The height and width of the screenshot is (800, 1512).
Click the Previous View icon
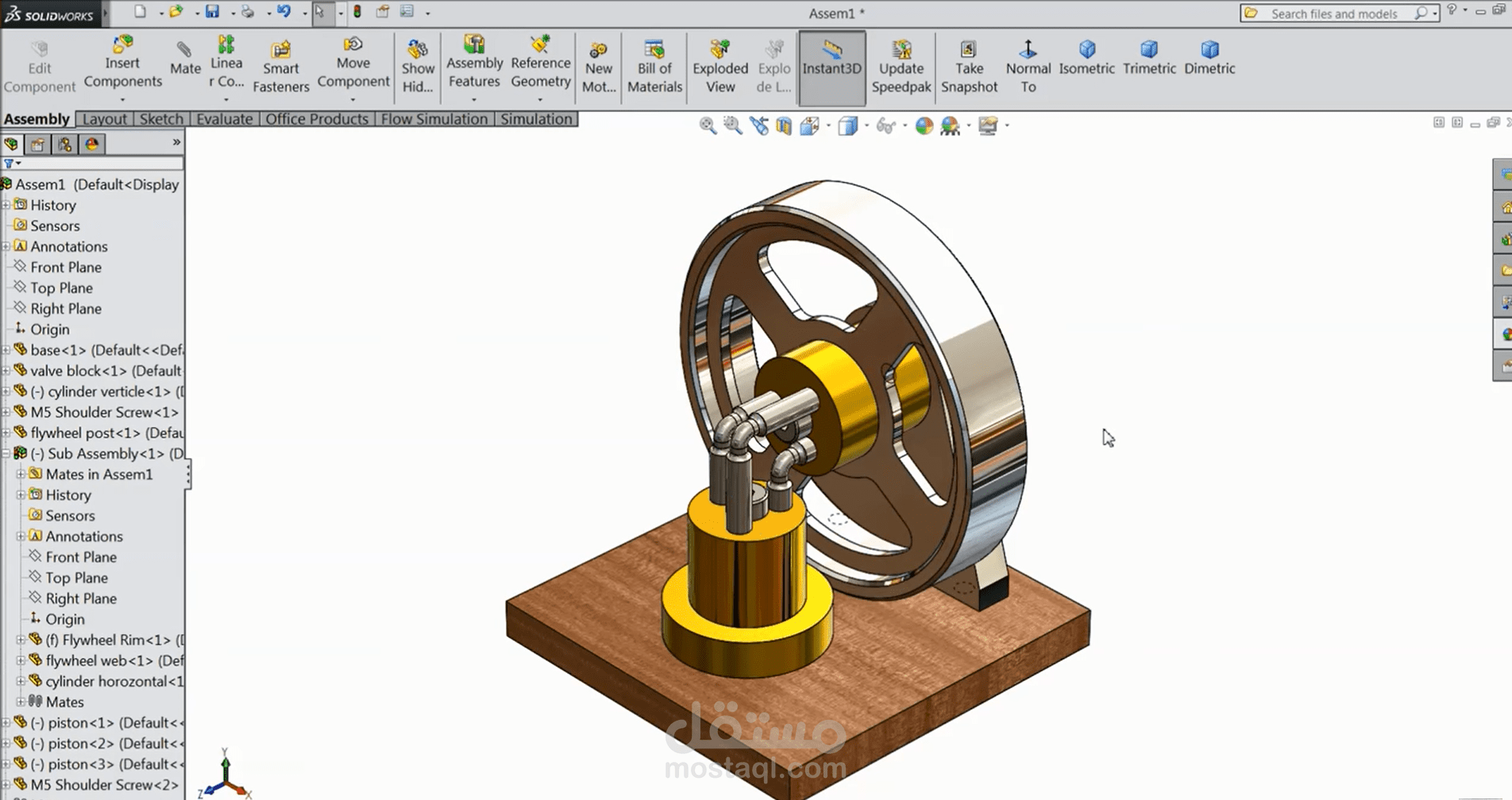click(x=758, y=125)
